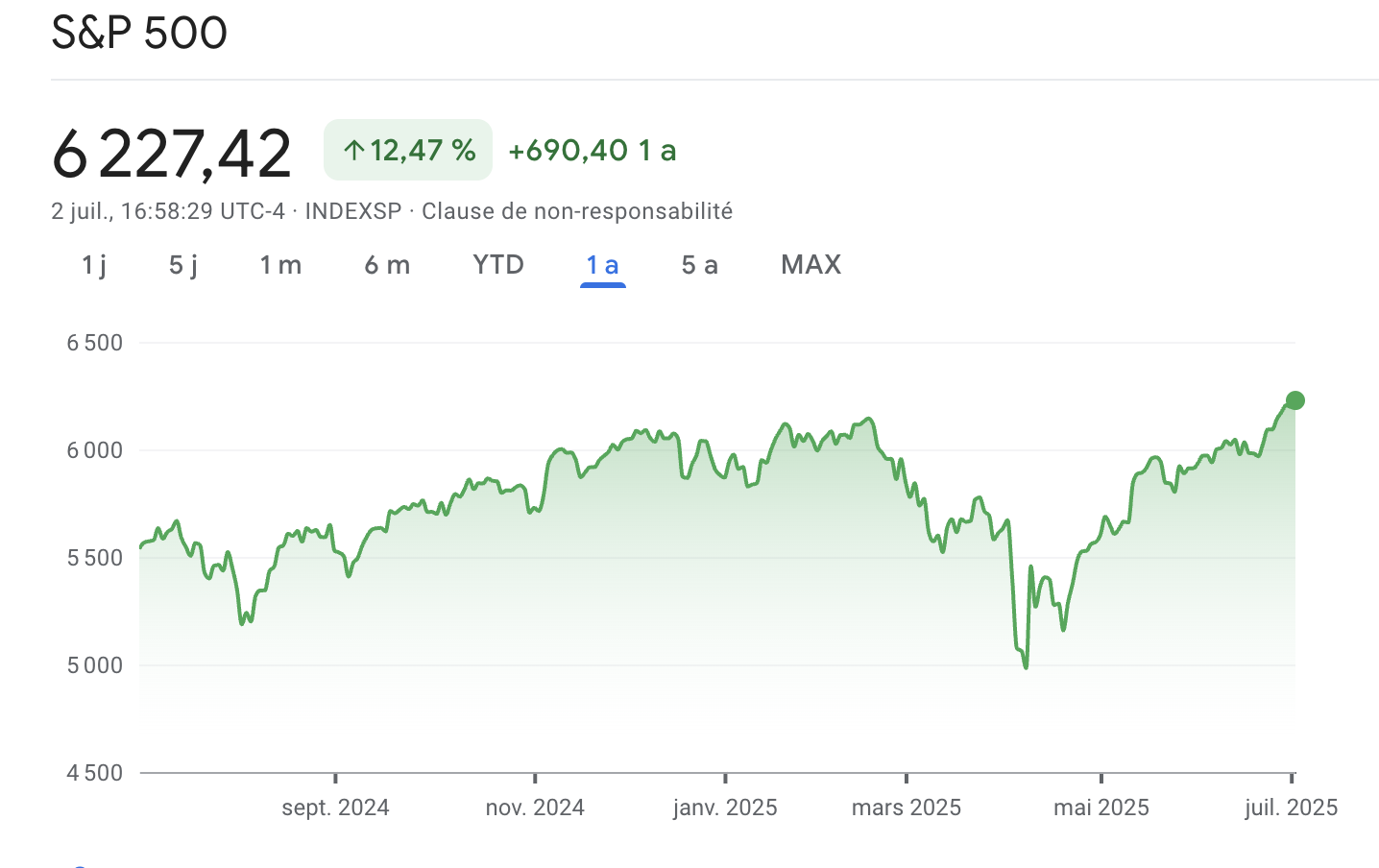Open the Clause de non-responsabilité link
The height and width of the screenshot is (868, 1379).
pos(577,211)
